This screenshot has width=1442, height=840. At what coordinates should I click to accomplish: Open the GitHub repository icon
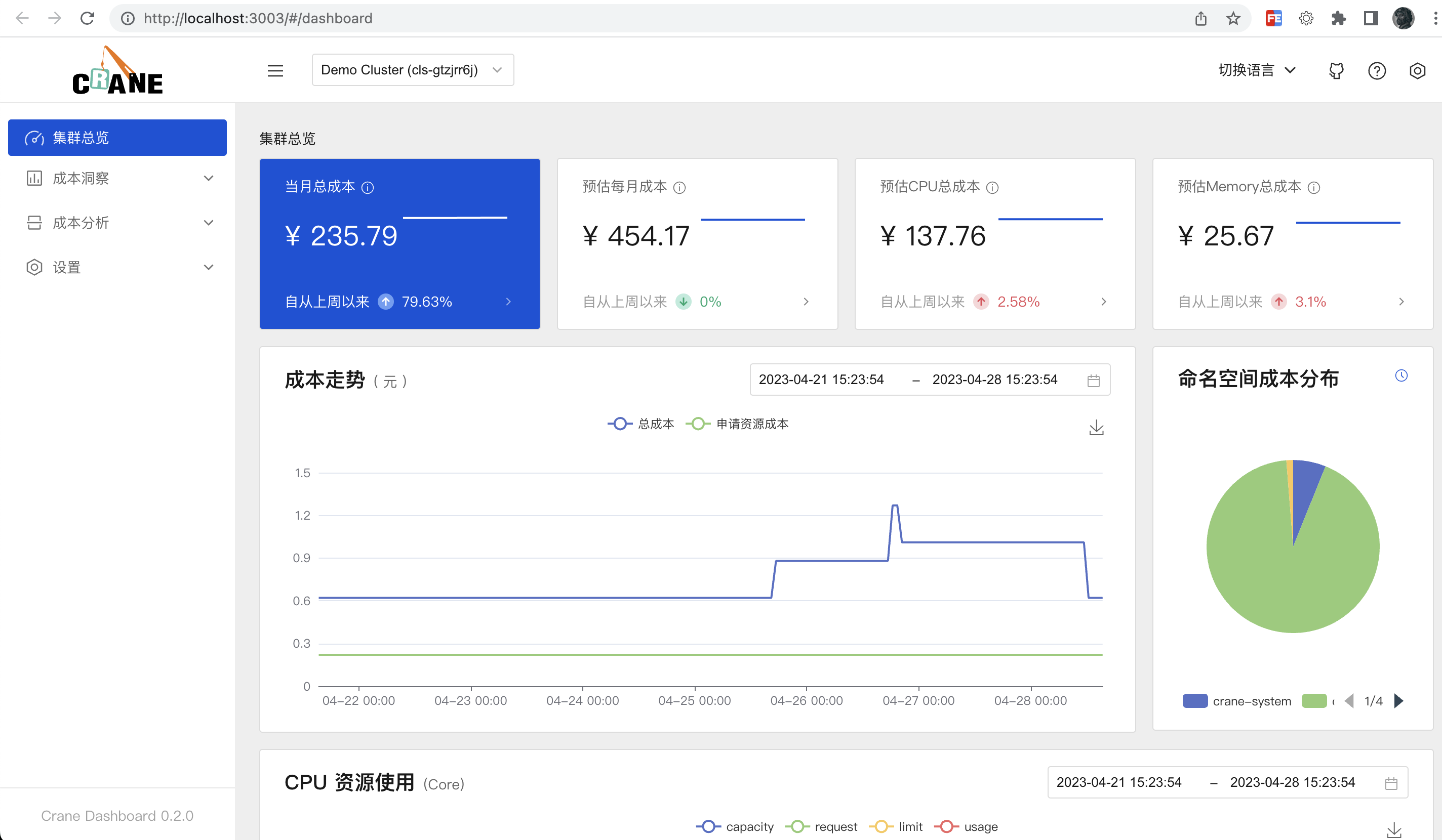pyautogui.click(x=1336, y=70)
